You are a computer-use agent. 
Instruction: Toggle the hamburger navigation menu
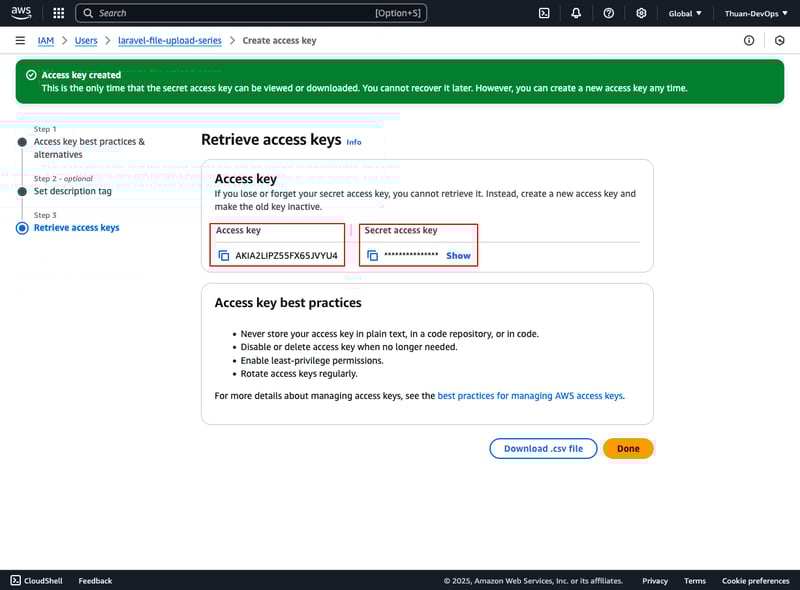(x=20, y=41)
